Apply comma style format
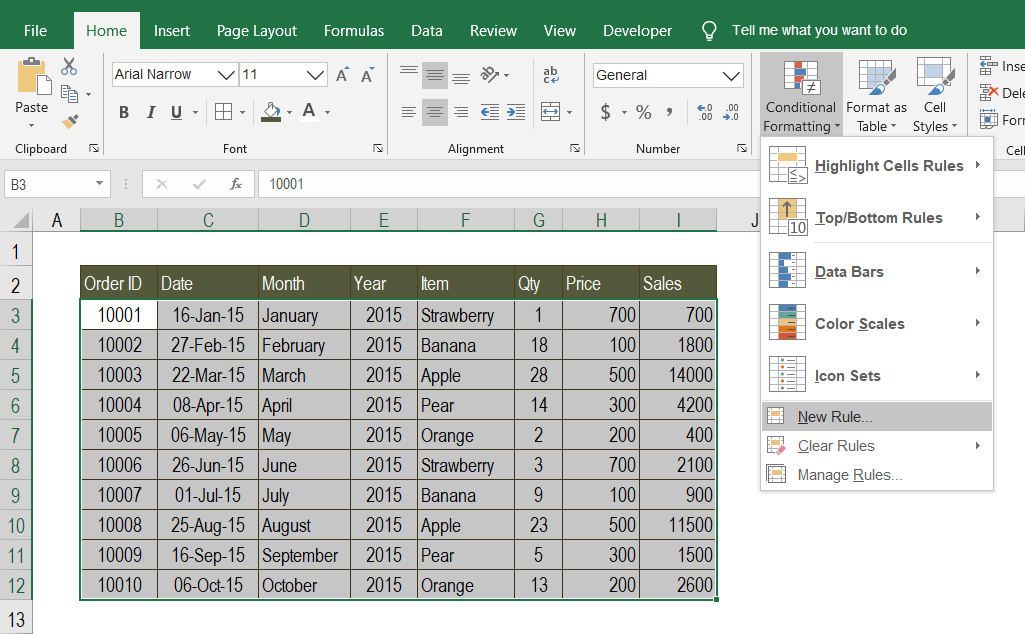The width and height of the screenshot is (1025, 634). [669, 112]
